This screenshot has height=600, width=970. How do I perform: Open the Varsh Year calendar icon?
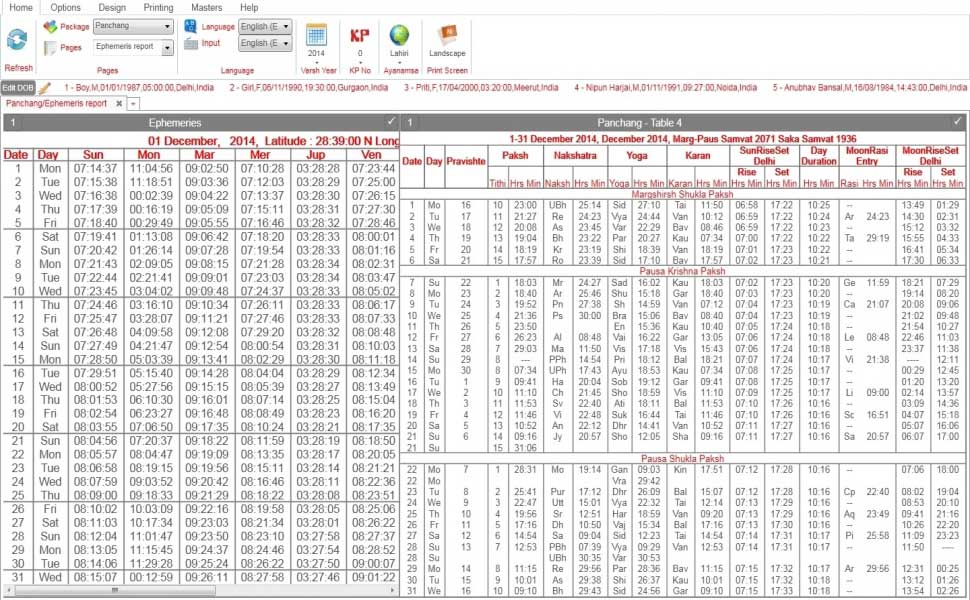[x=316, y=35]
